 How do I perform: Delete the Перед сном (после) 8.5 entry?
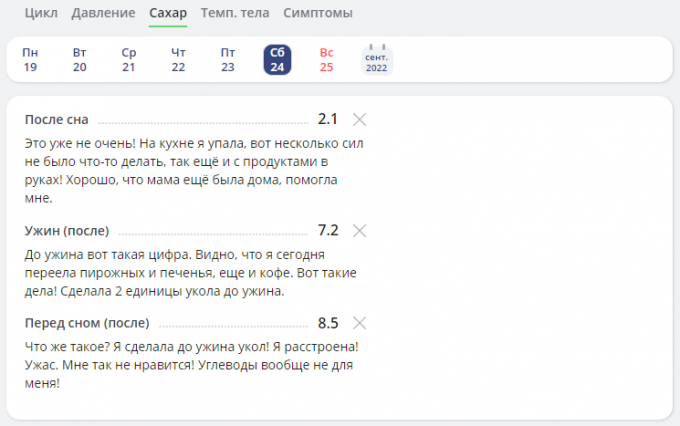pyautogui.click(x=360, y=323)
